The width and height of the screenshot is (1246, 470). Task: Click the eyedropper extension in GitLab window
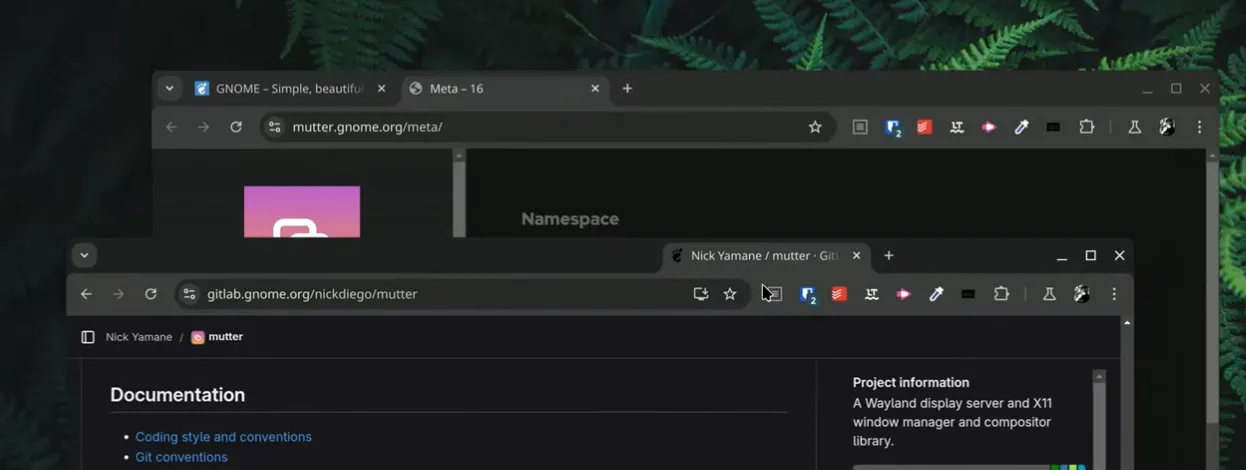[x=936, y=294]
